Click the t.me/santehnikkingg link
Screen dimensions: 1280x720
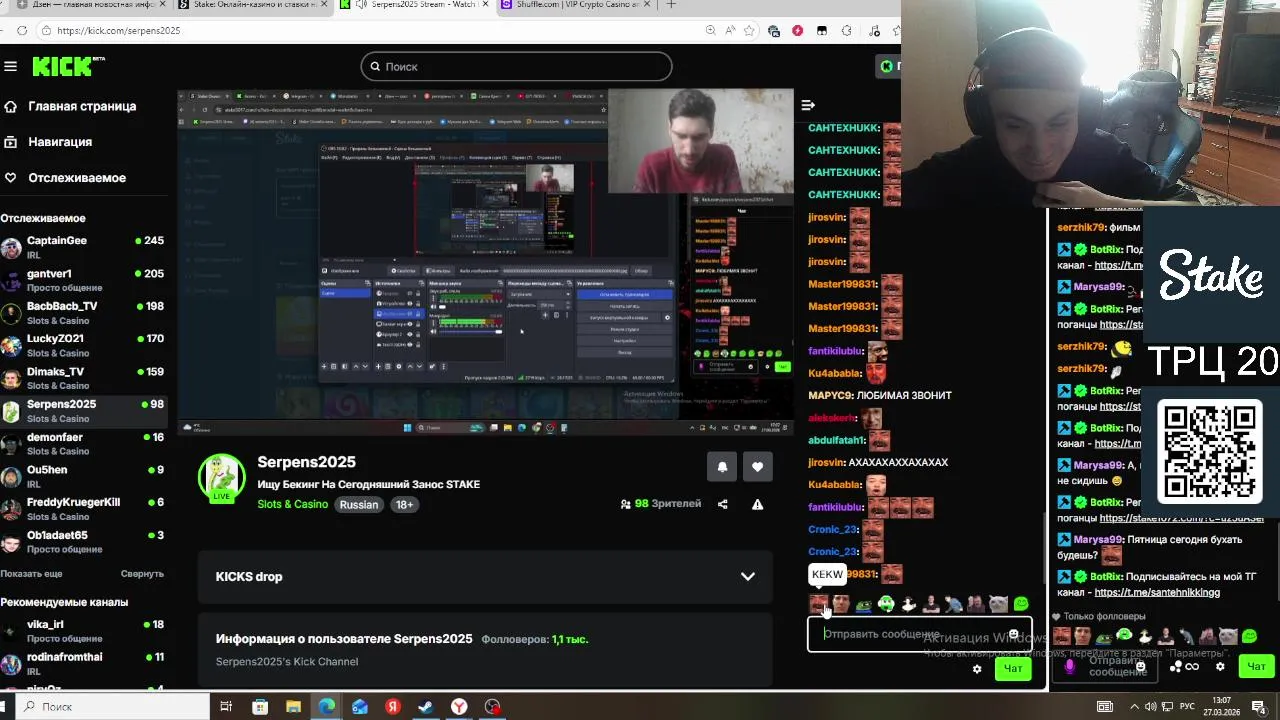(1157, 593)
